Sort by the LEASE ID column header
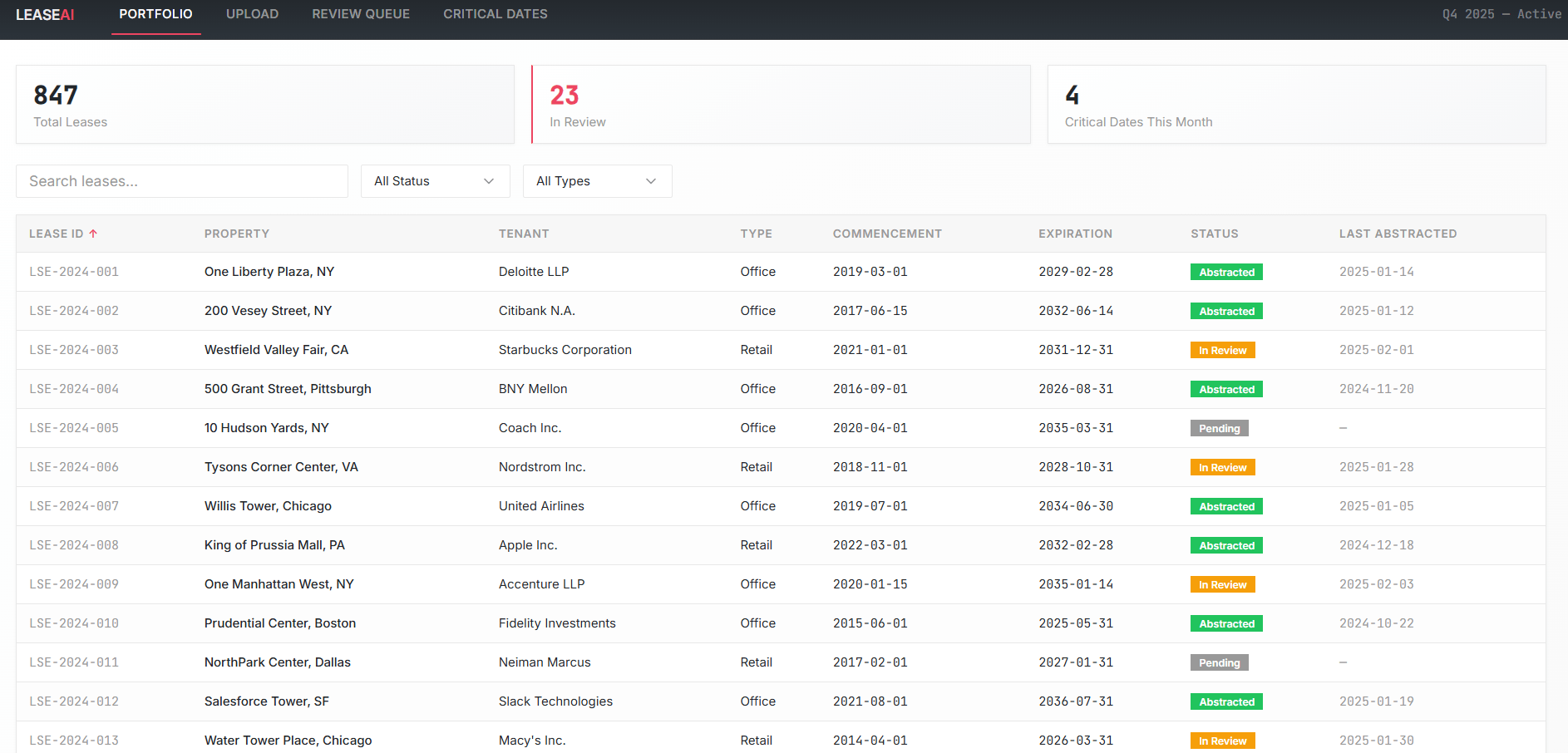1568x753 pixels. (63, 234)
